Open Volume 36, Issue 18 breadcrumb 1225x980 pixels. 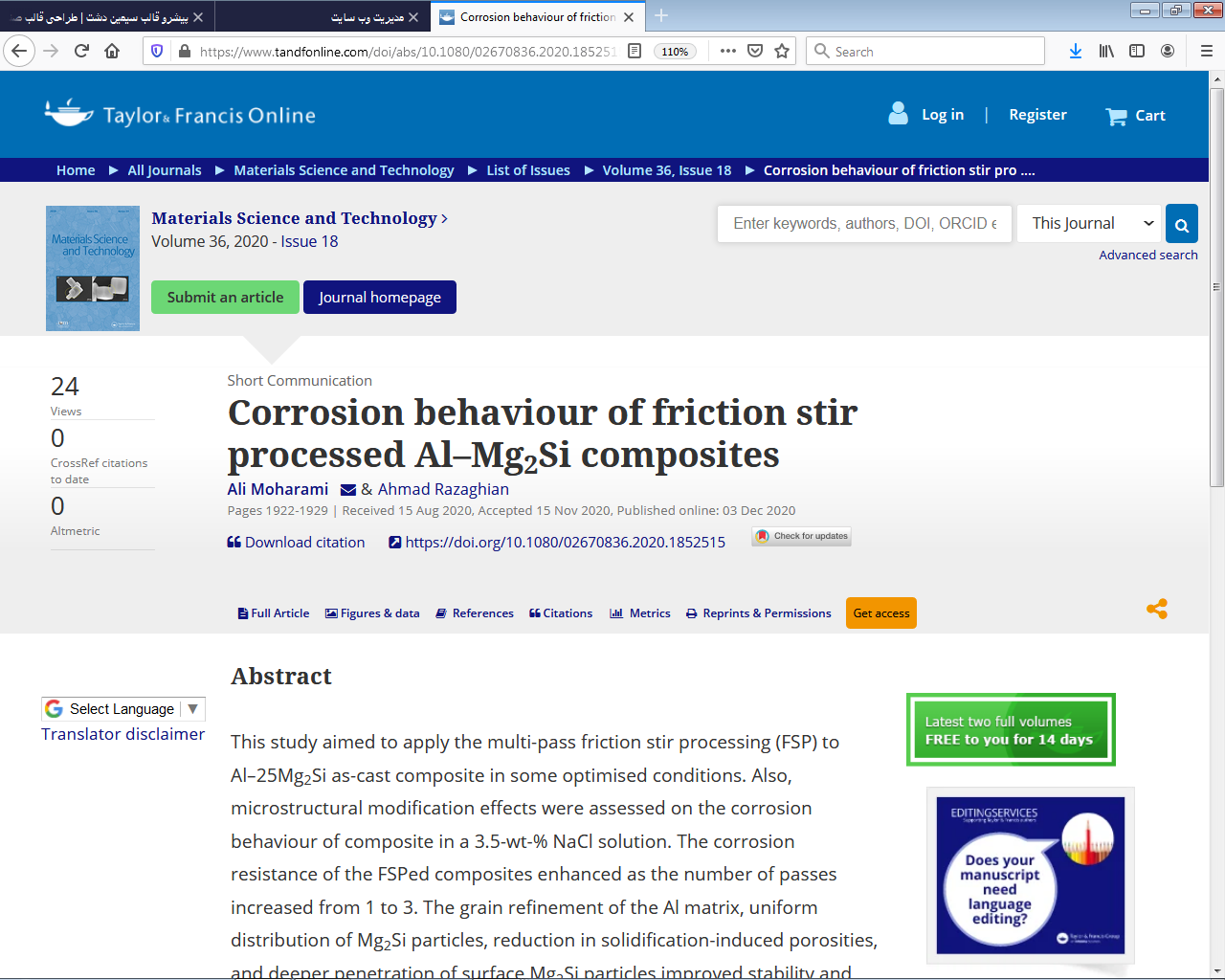(x=667, y=170)
